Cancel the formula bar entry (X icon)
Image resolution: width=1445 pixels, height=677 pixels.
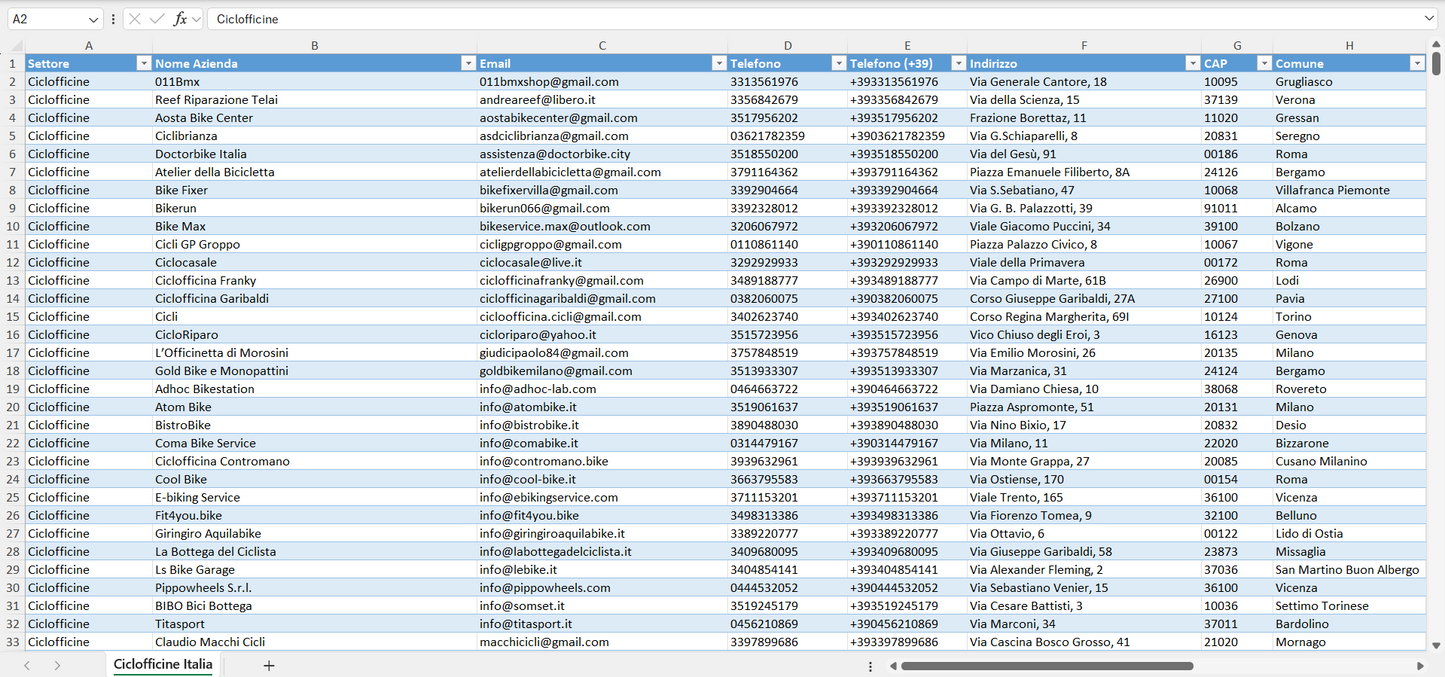pos(135,19)
